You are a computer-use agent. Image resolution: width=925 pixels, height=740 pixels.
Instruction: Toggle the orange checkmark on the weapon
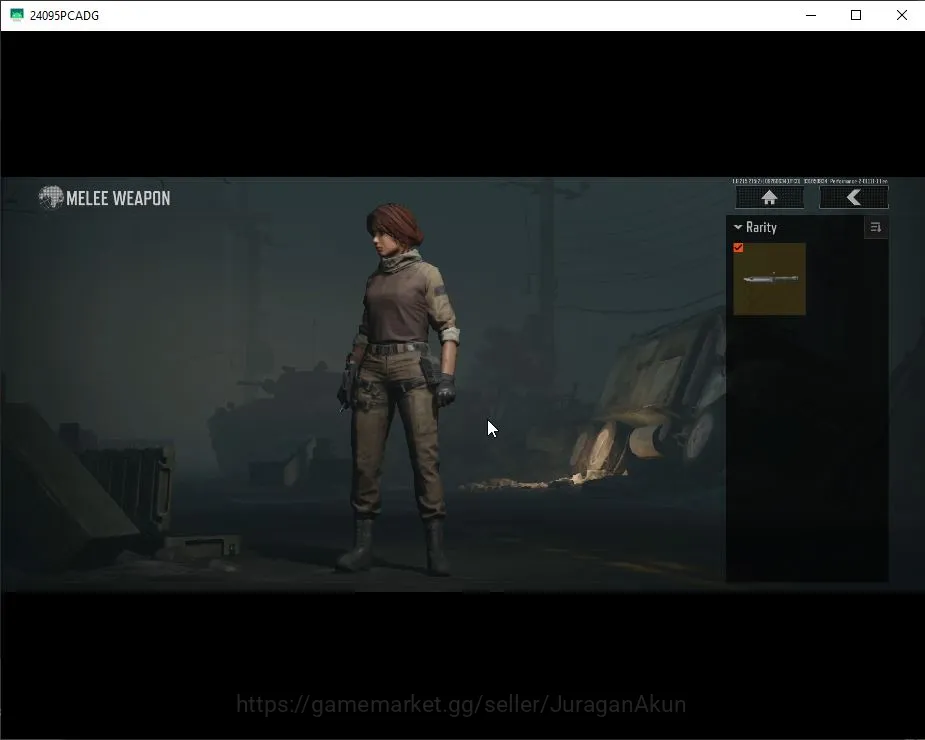[x=738, y=248]
